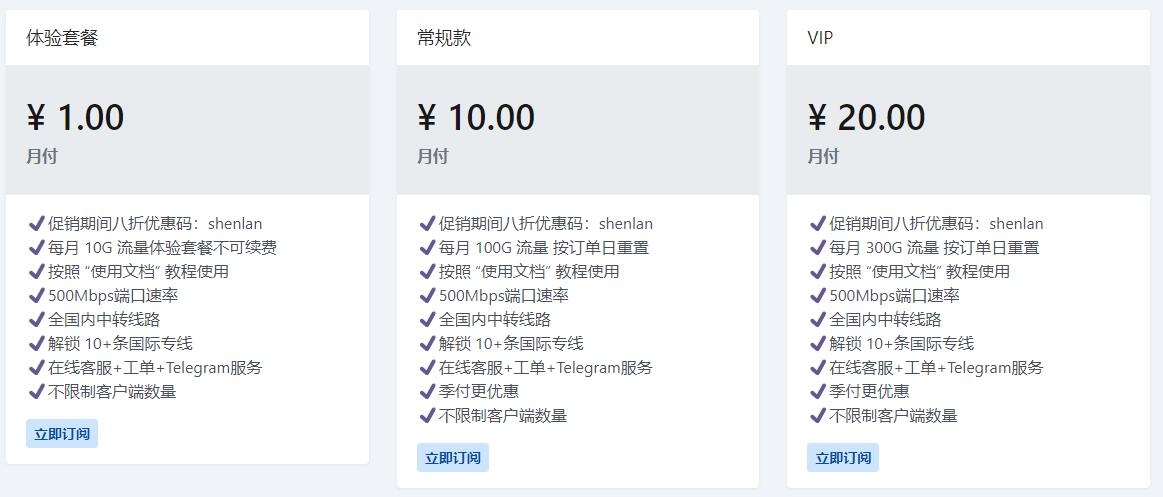Click the shenlan promo code in 体验套餐
The height and width of the screenshot is (497, 1163).
(x=235, y=224)
